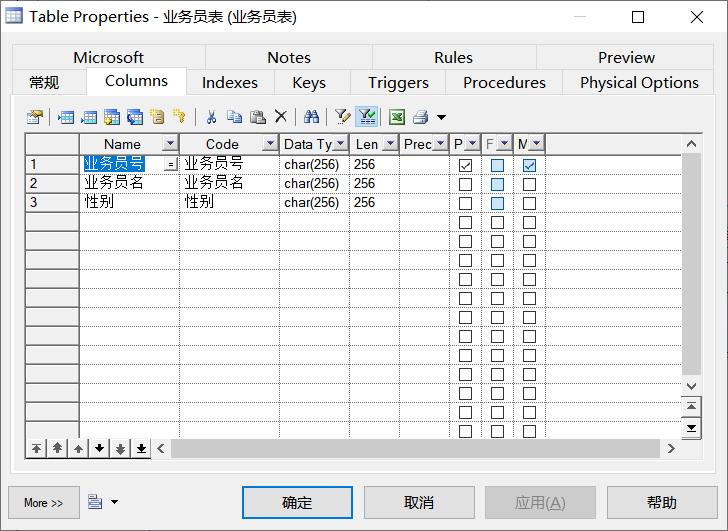The width and height of the screenshot is (728, 531).
Task: Check Mandatory for 性别
Action: tap(529, 203)
